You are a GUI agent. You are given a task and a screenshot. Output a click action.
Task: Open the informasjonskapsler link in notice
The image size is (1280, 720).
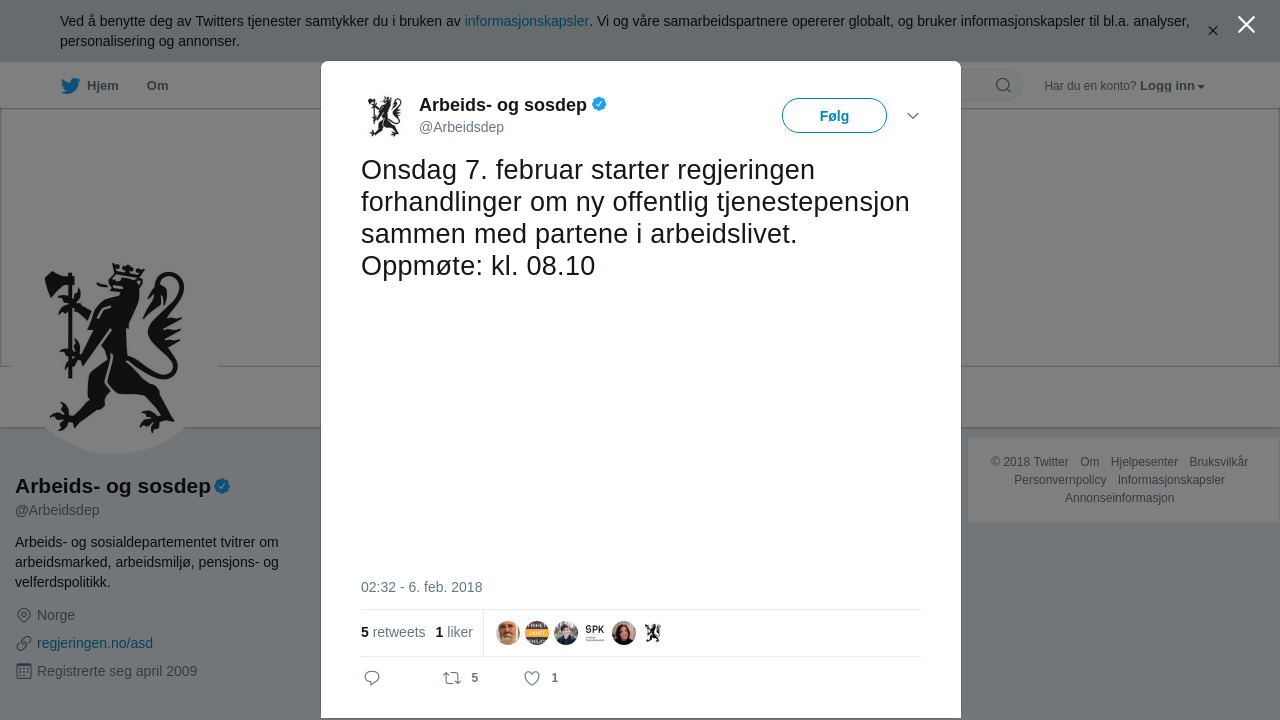pyautogui.click(x=526, y=21)
